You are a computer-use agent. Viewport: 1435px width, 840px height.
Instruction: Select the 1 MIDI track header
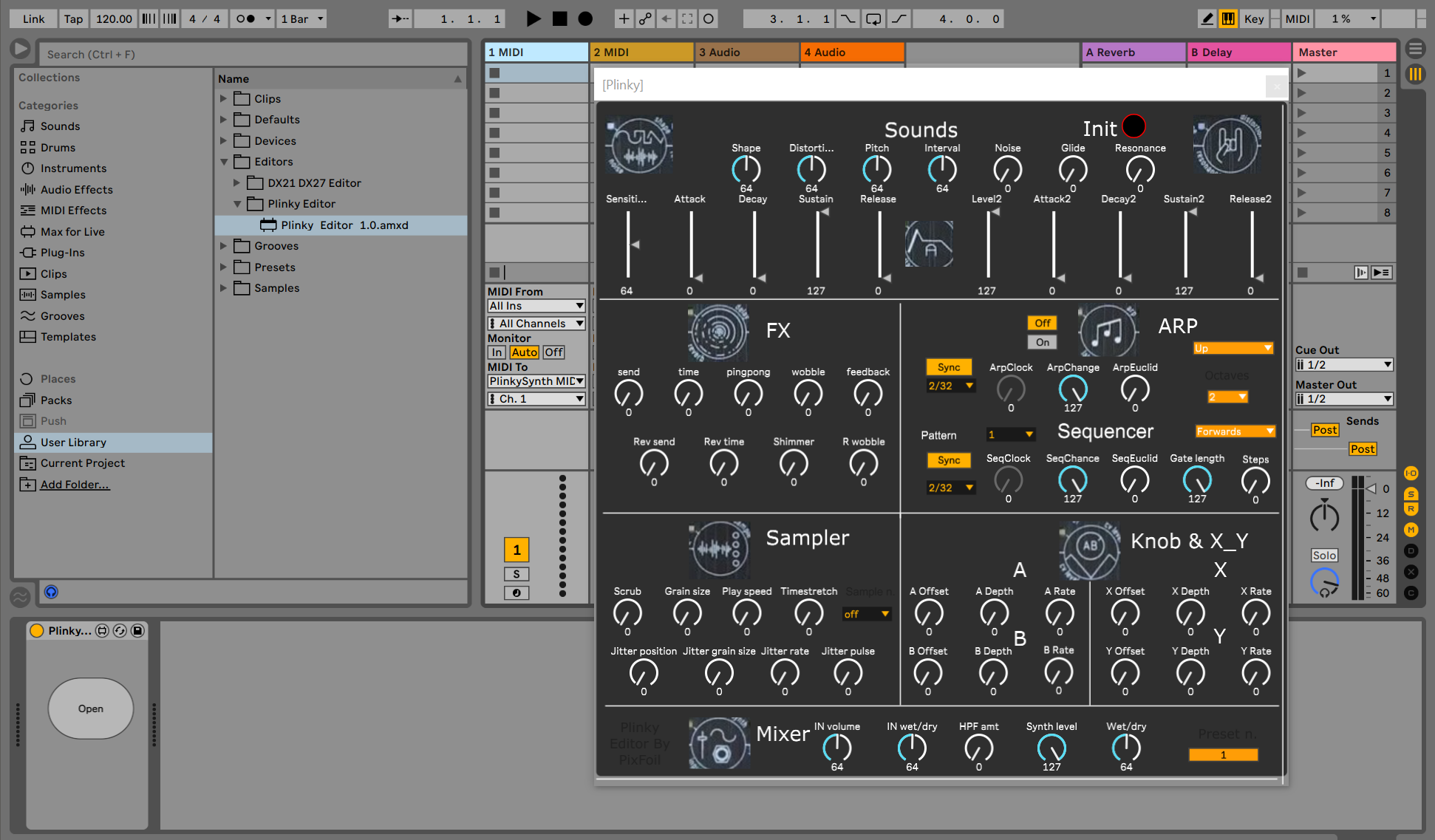[x=536, y=52]
